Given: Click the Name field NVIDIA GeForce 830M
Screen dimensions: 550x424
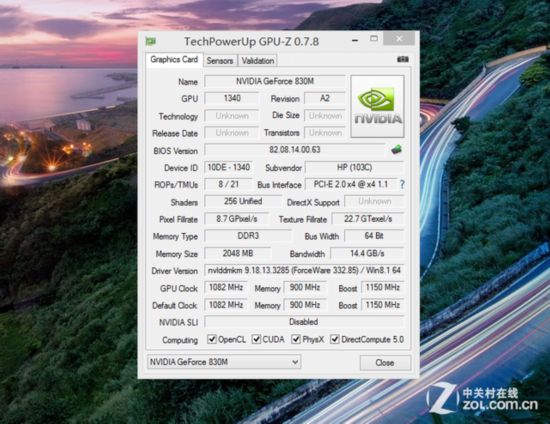Looking at the screenshot, I should [275, 81].
